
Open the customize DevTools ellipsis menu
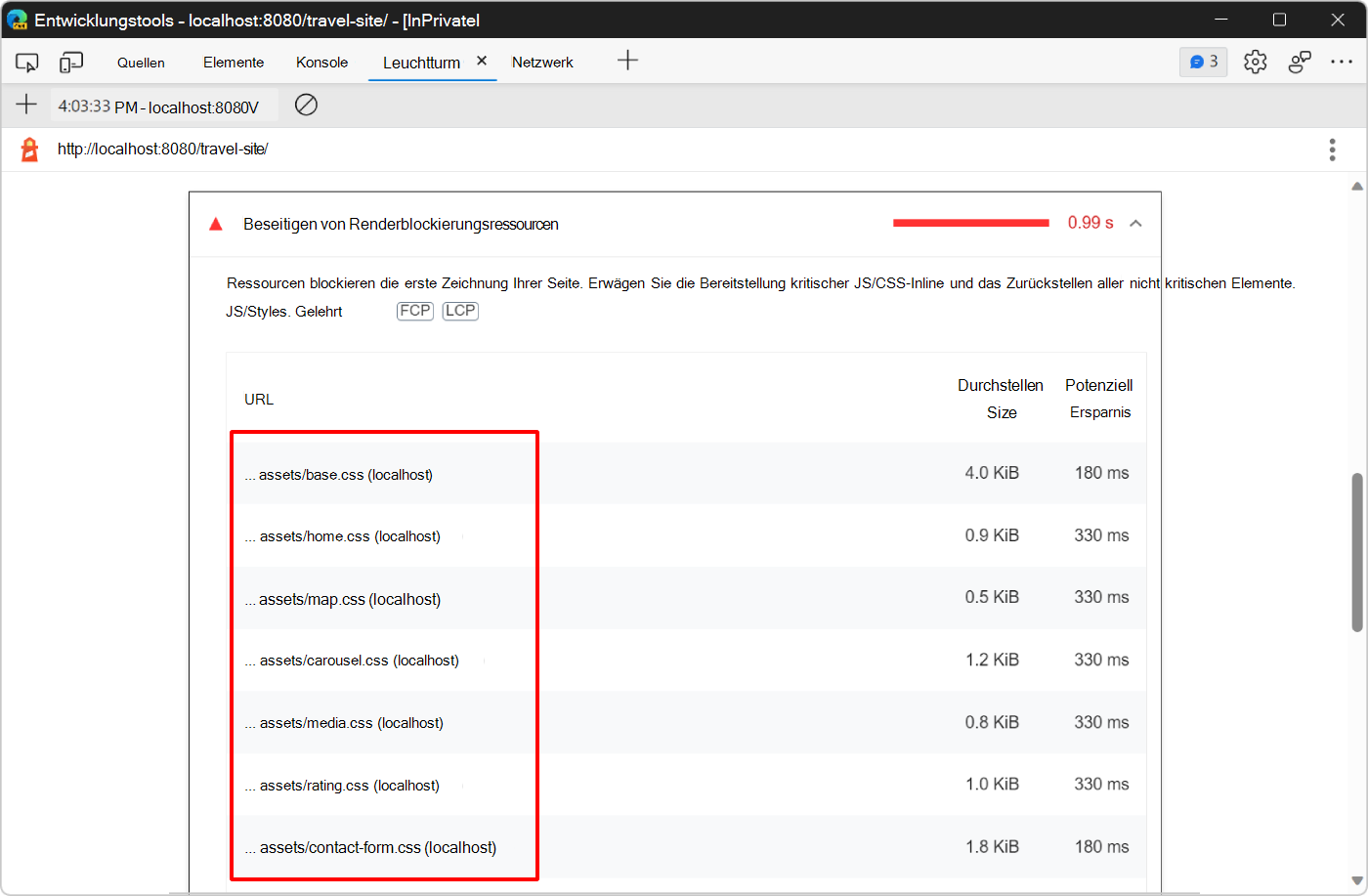(1343, 61)
